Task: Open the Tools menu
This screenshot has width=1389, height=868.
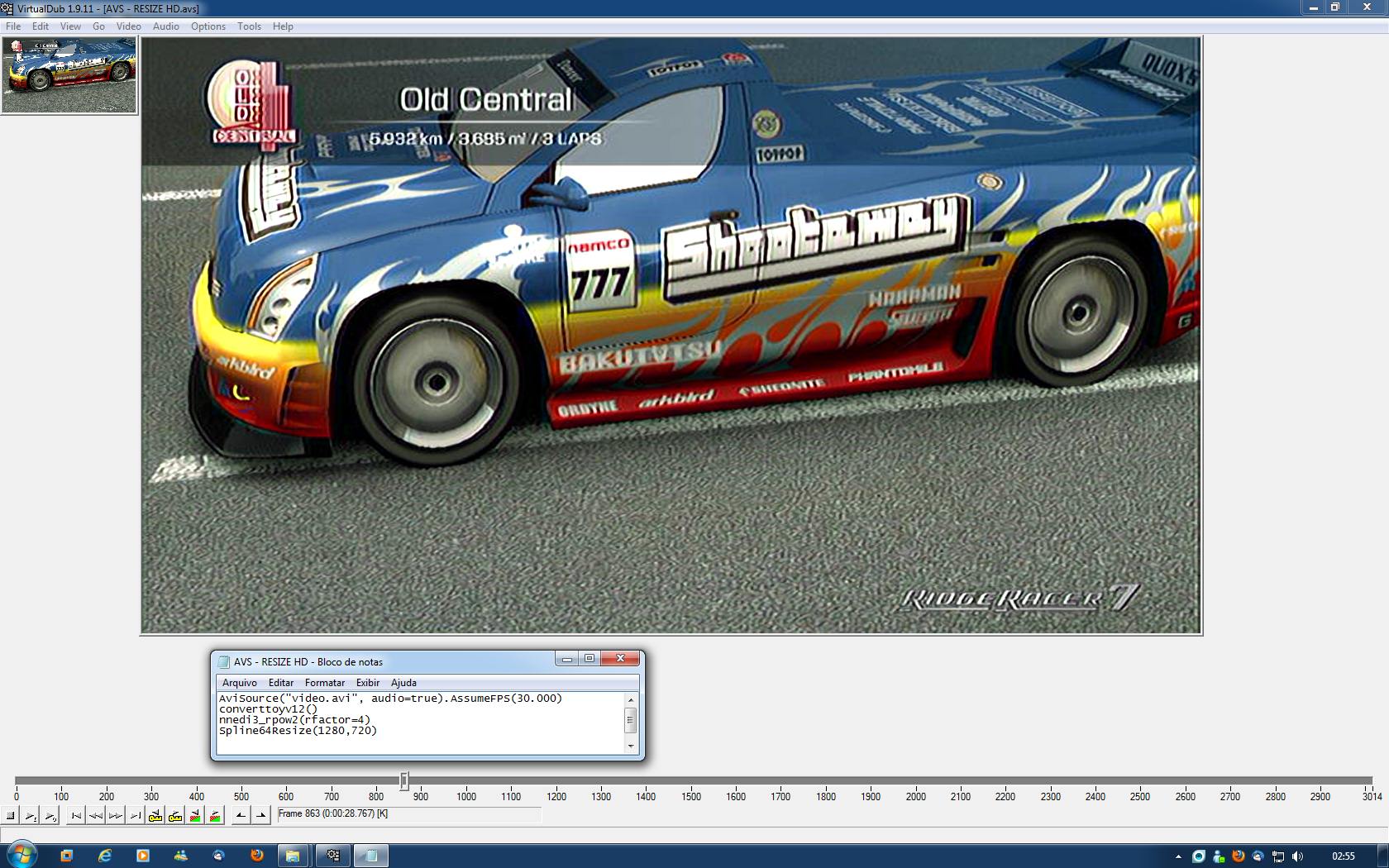Action: (249, 26)
